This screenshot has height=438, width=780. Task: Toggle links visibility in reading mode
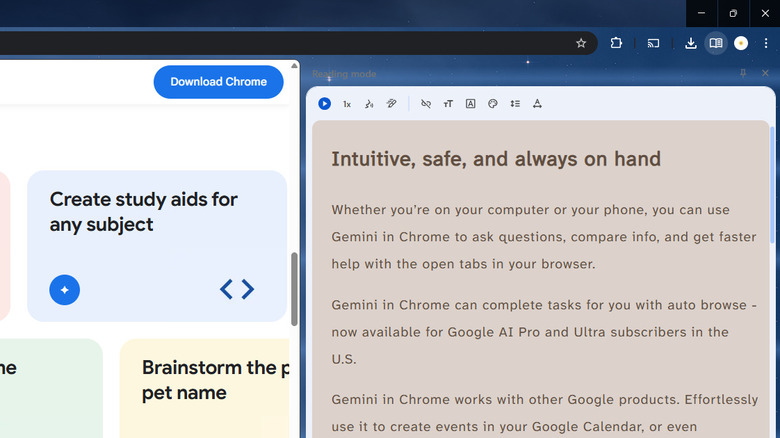[426, 104]
